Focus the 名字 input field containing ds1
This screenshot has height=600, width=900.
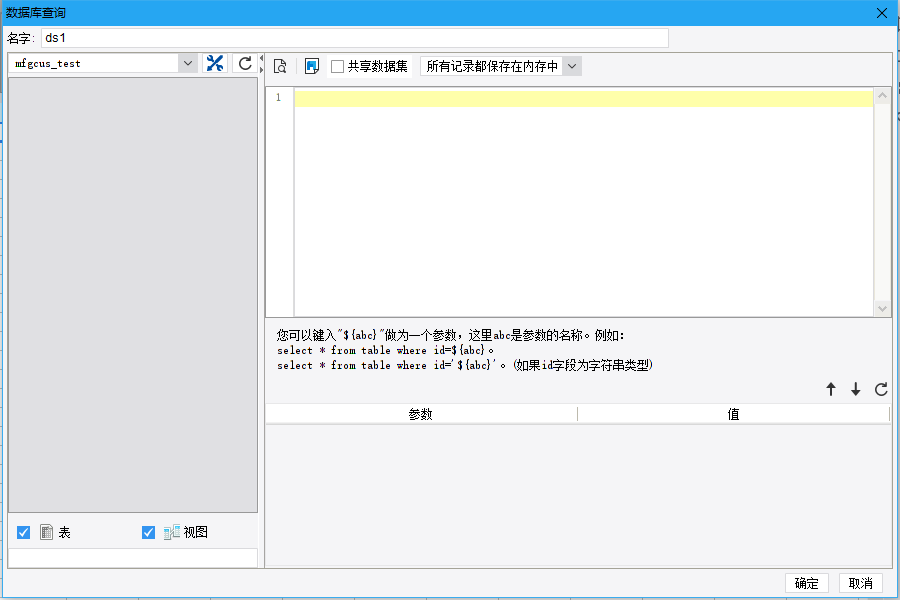(x=355, y=38)
